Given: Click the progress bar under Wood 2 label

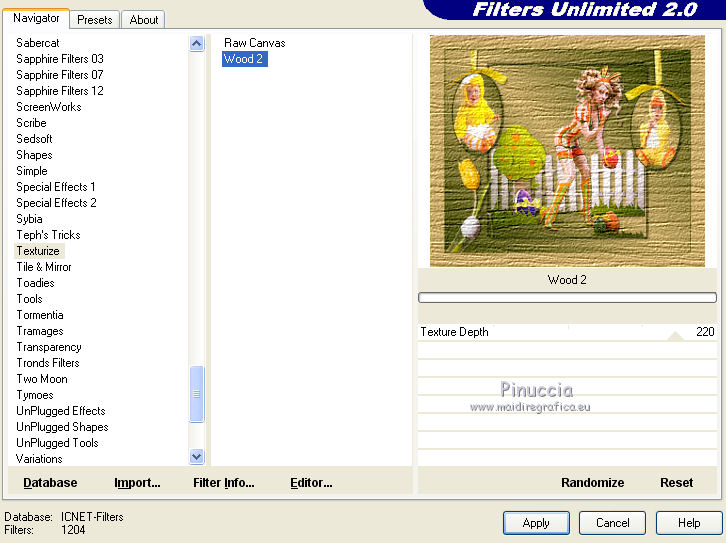Looking at the screenshot, I should point(567,298).
